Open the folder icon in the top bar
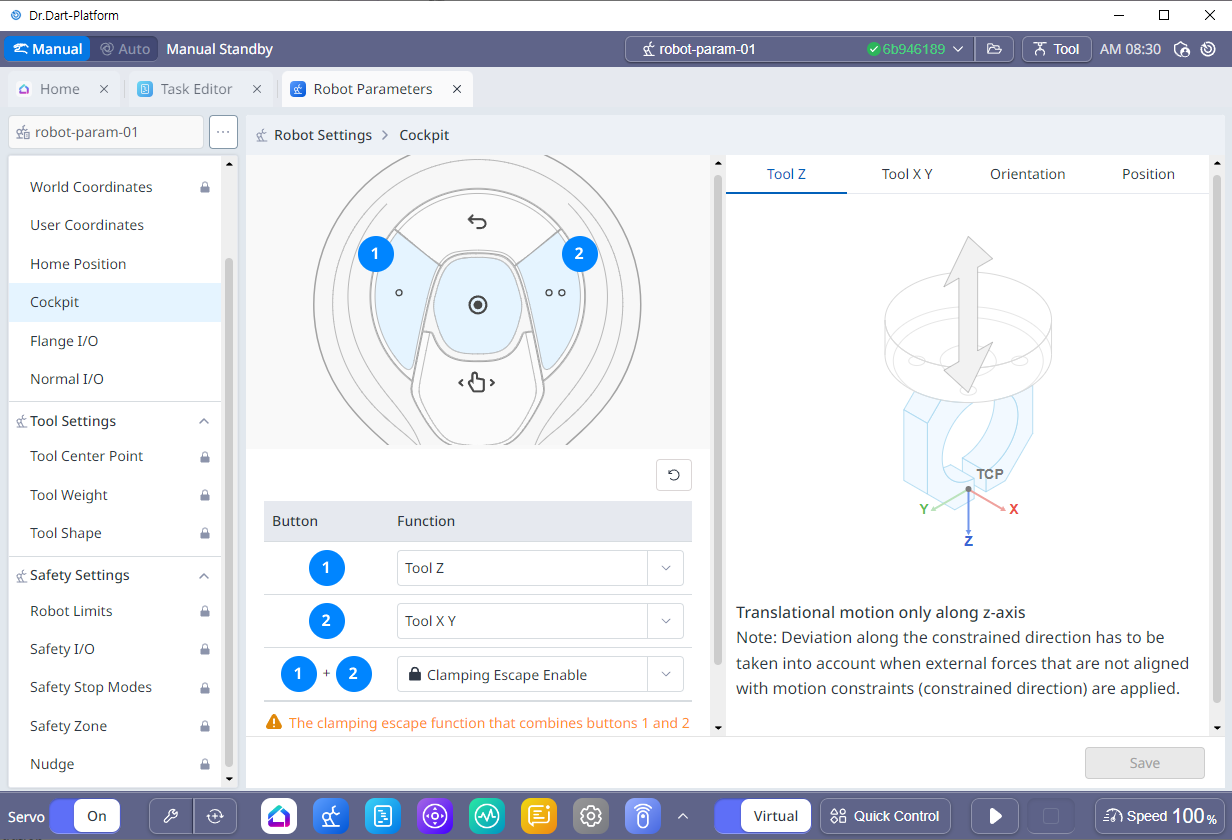This screenshot has width=1232, height=840. point(993,49)
